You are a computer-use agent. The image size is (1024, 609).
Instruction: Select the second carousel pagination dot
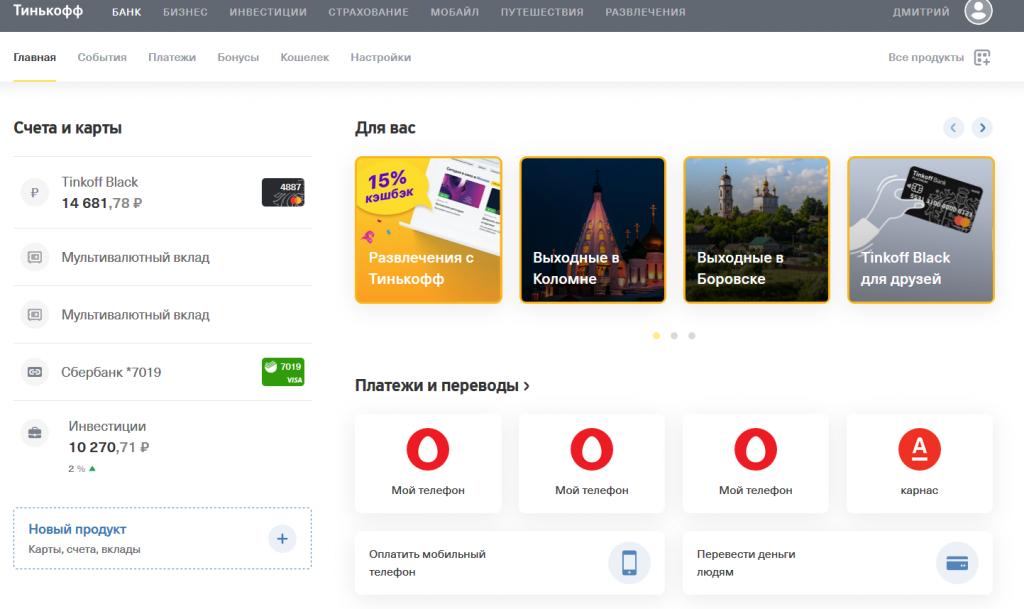tap(674, 336)
